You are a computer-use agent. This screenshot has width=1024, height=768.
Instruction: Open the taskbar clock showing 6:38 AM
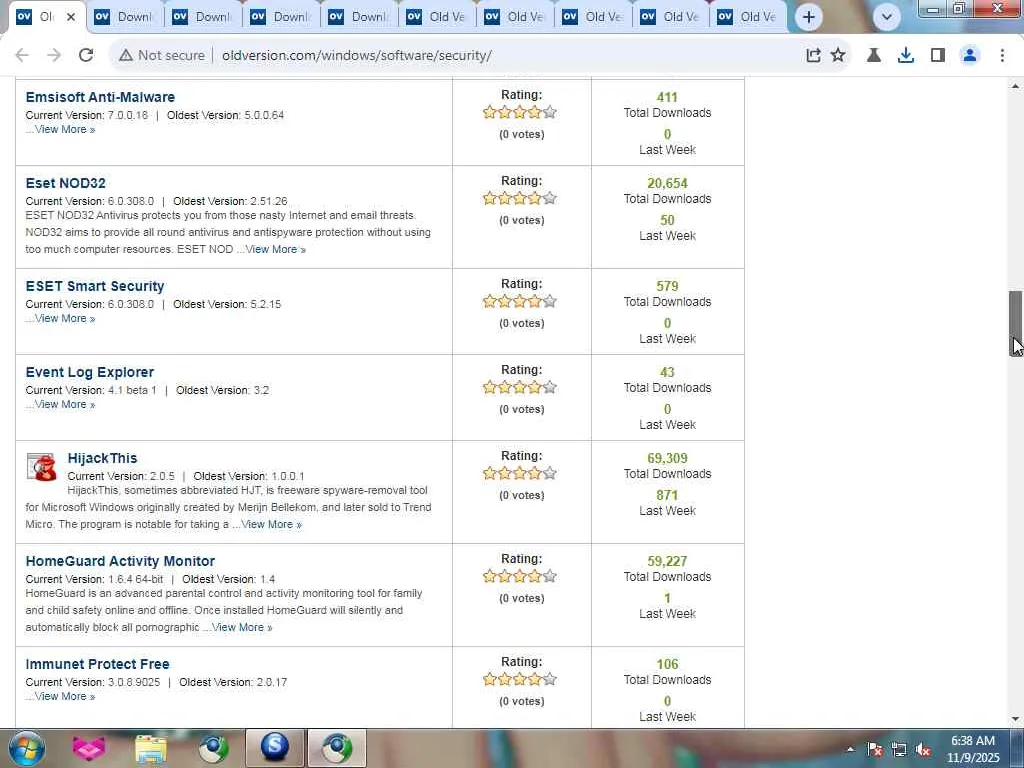coord(973,749)
